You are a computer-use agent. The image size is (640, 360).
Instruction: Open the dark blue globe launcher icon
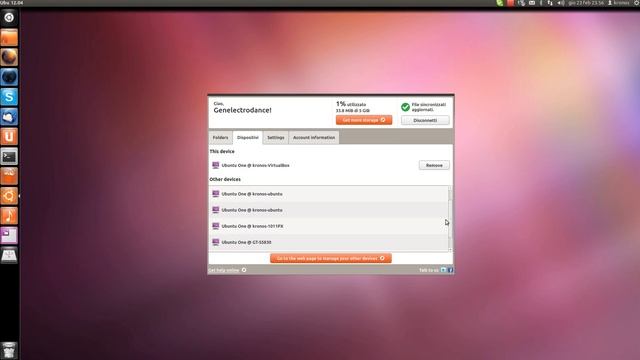[9, 77]
